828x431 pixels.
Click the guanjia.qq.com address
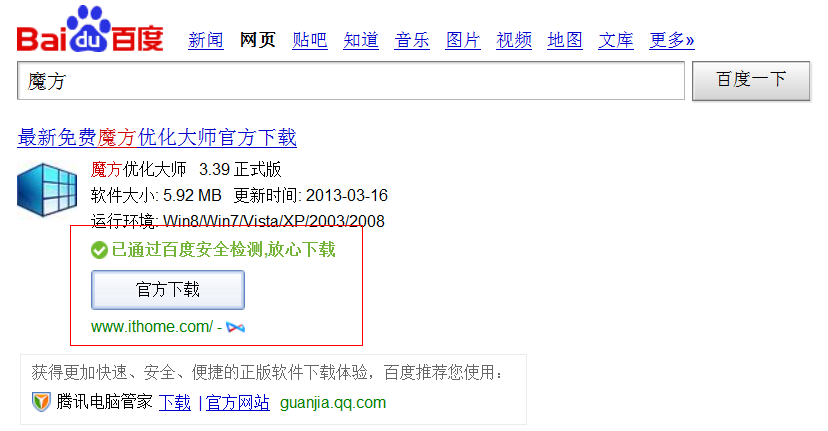pos(333,403)
